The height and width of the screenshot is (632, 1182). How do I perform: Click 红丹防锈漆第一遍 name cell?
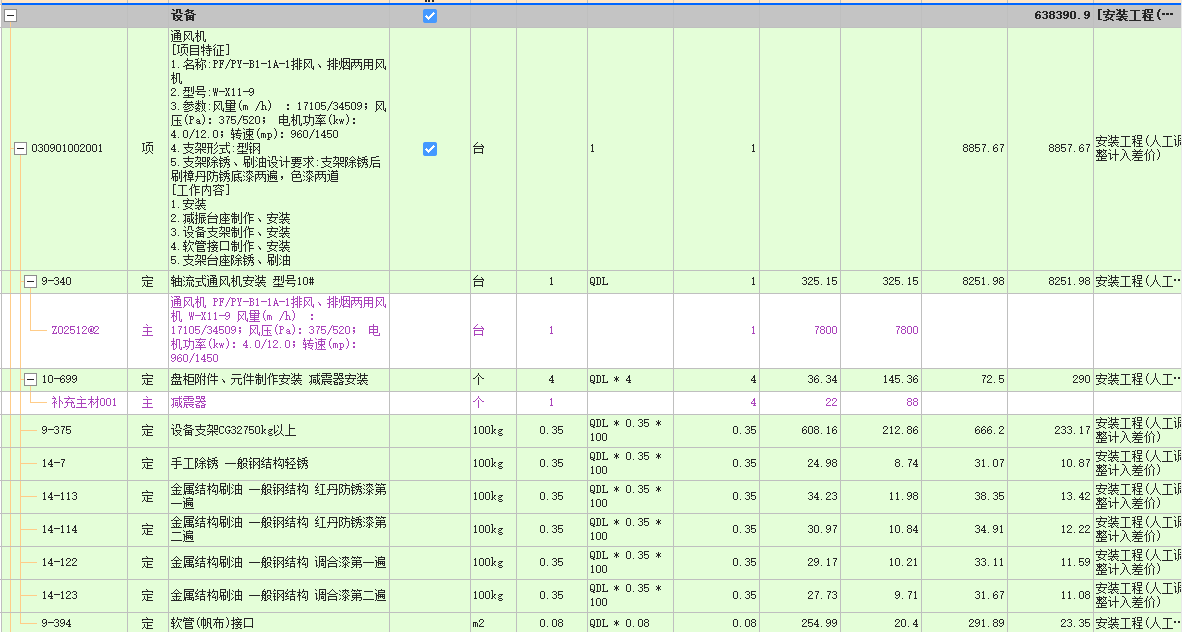278,496
